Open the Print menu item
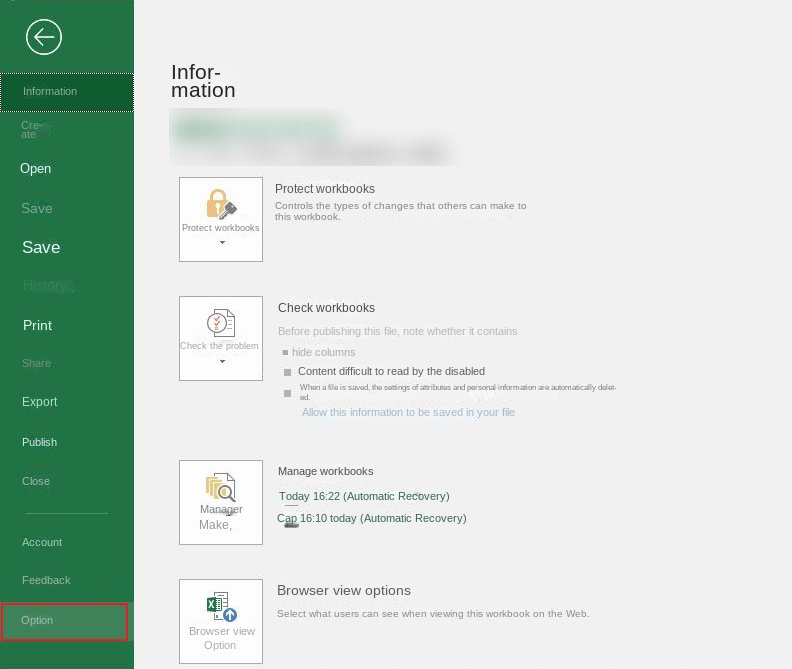The width and height of the screenshot is (792, 669). (x=38, y=325)
